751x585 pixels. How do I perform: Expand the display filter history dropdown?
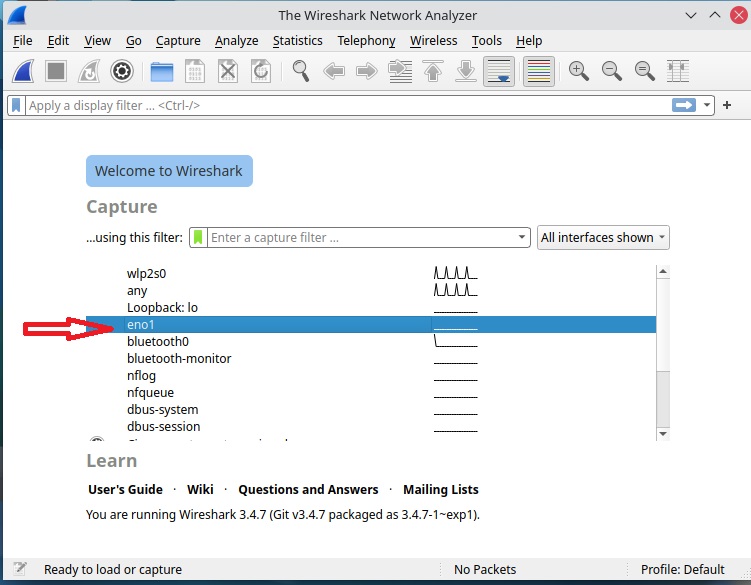tap(708, 105)
